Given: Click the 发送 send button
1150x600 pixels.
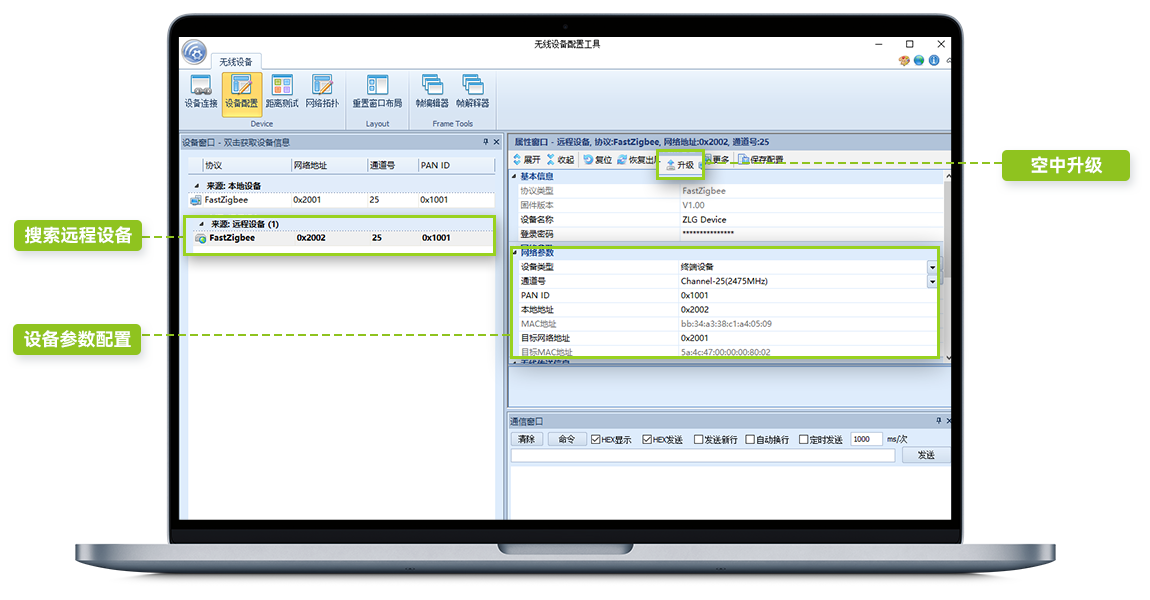Looking at the screenshot, I should coord(925,455).
